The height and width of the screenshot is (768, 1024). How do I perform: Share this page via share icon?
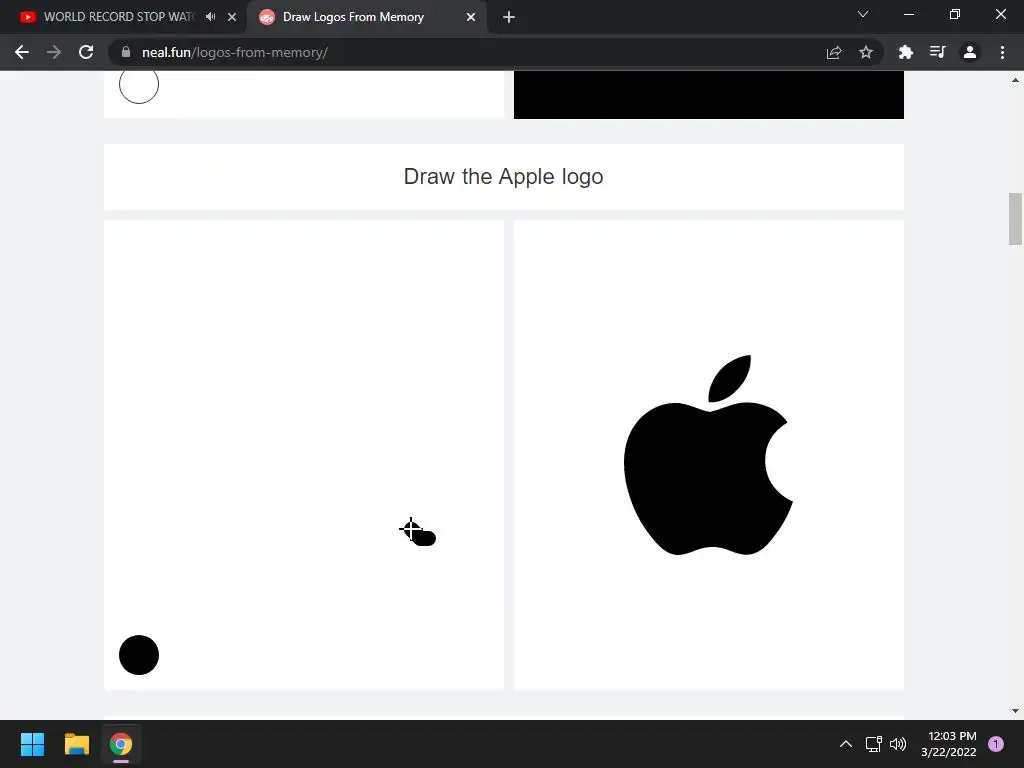click(x=834, y=53)
